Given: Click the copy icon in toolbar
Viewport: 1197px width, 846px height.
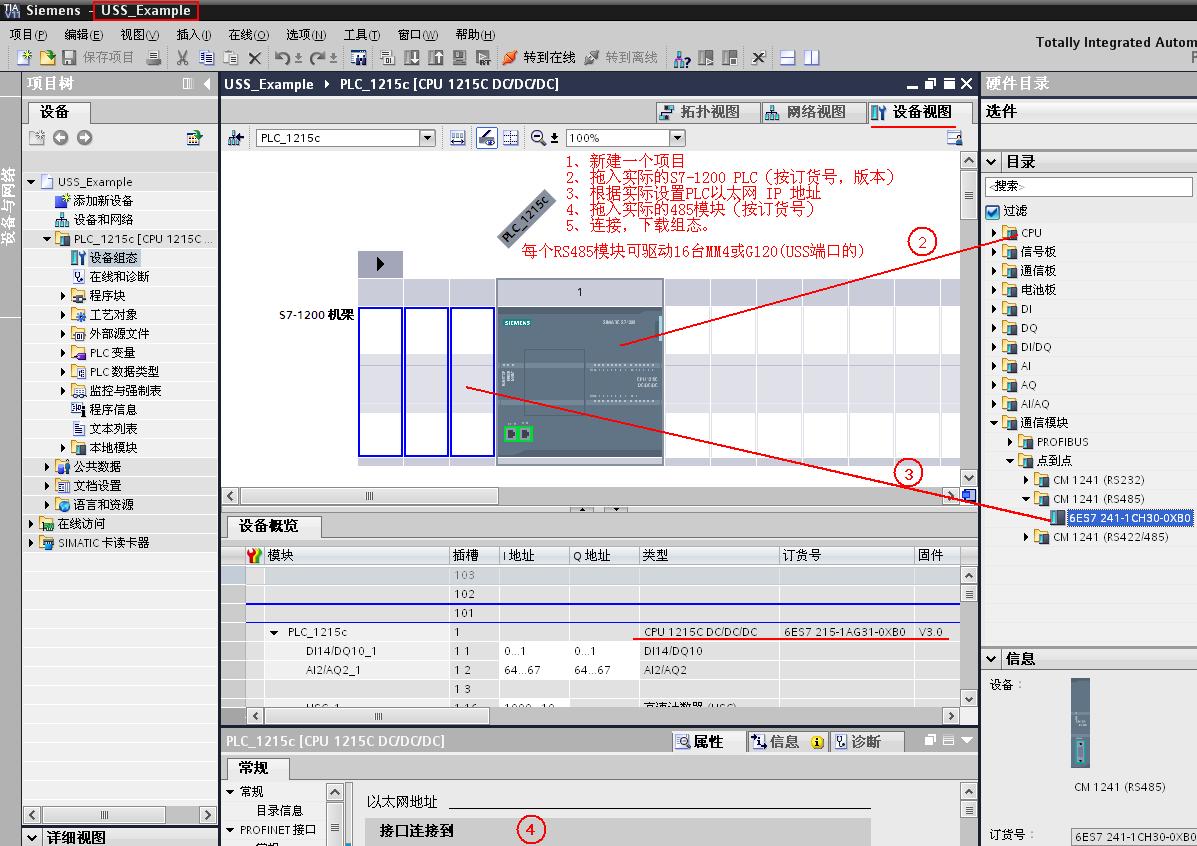Looking at the screenshot, I should [x=206, y=57].
